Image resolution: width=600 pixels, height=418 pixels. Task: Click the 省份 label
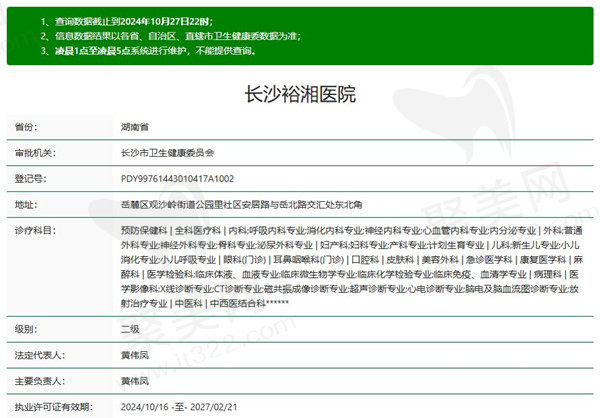[26, 127]
